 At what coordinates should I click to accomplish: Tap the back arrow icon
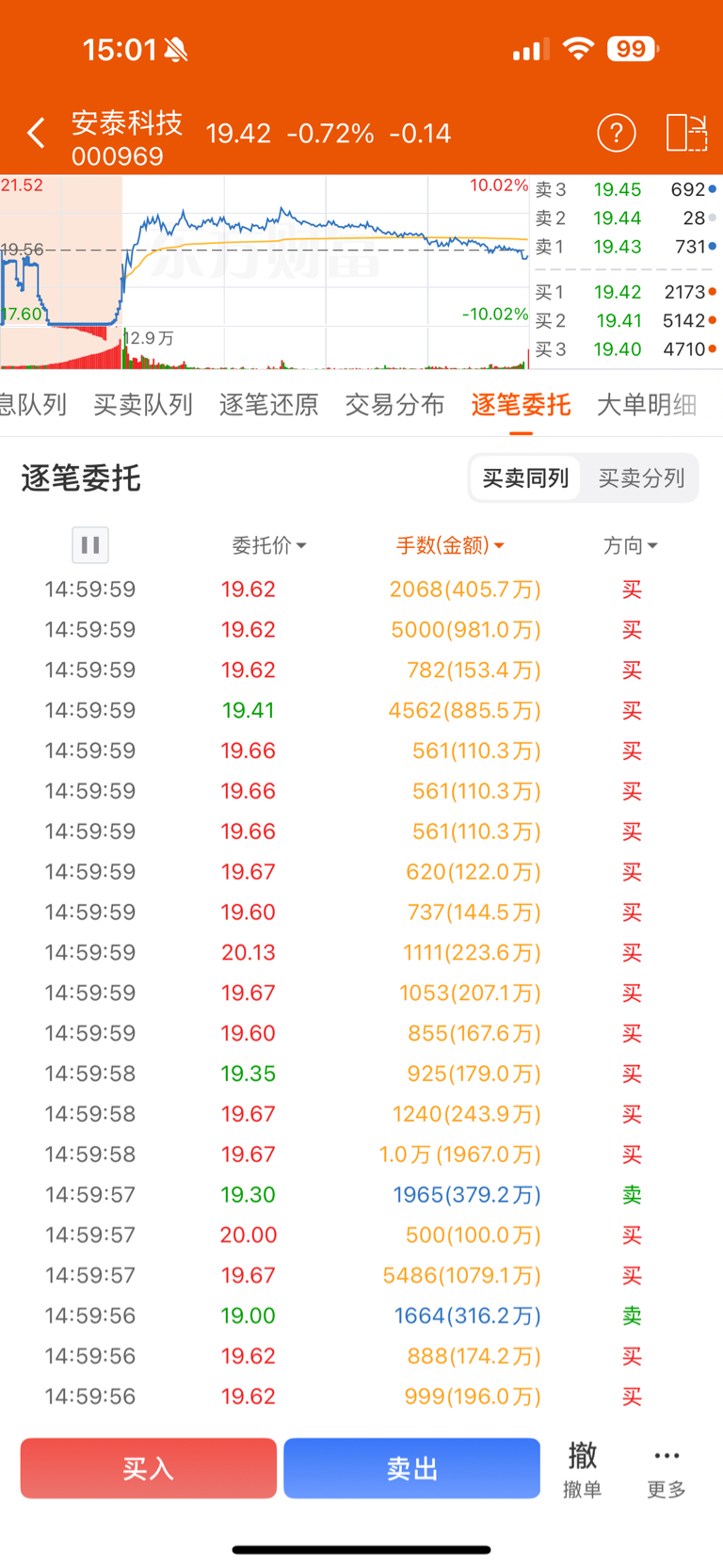click(x=37, y=134)
